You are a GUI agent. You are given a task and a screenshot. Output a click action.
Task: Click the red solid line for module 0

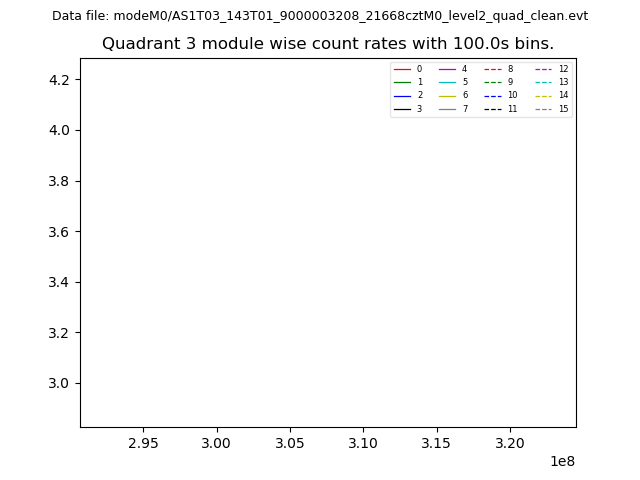(402, 69)
